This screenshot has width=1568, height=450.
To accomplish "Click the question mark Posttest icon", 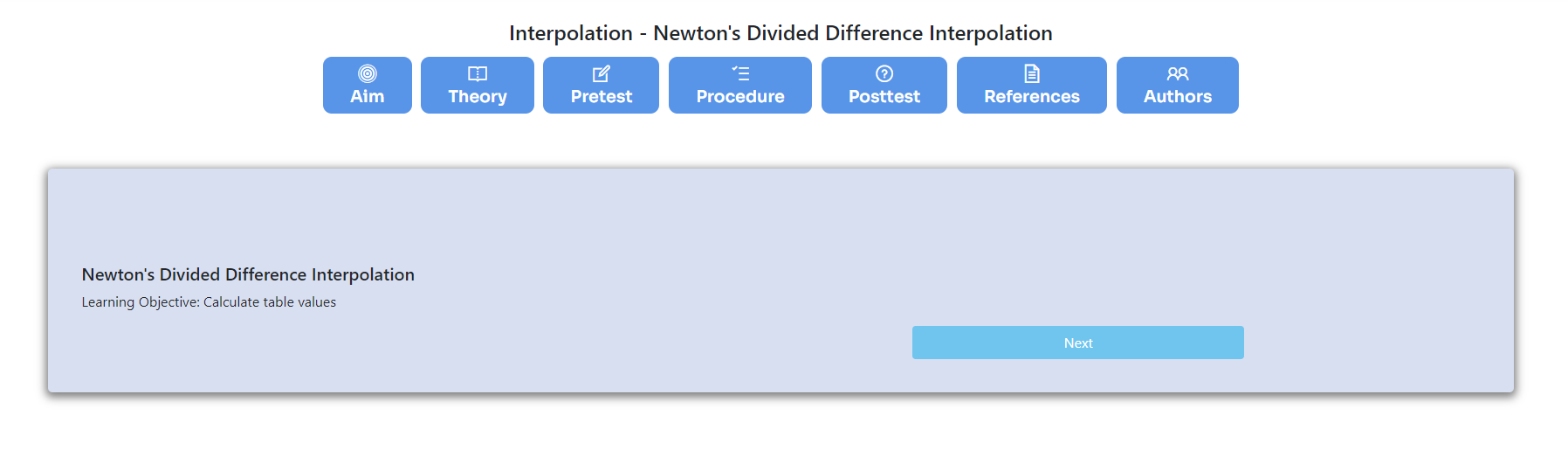I will pyautogui.click(x=884, y=73).
